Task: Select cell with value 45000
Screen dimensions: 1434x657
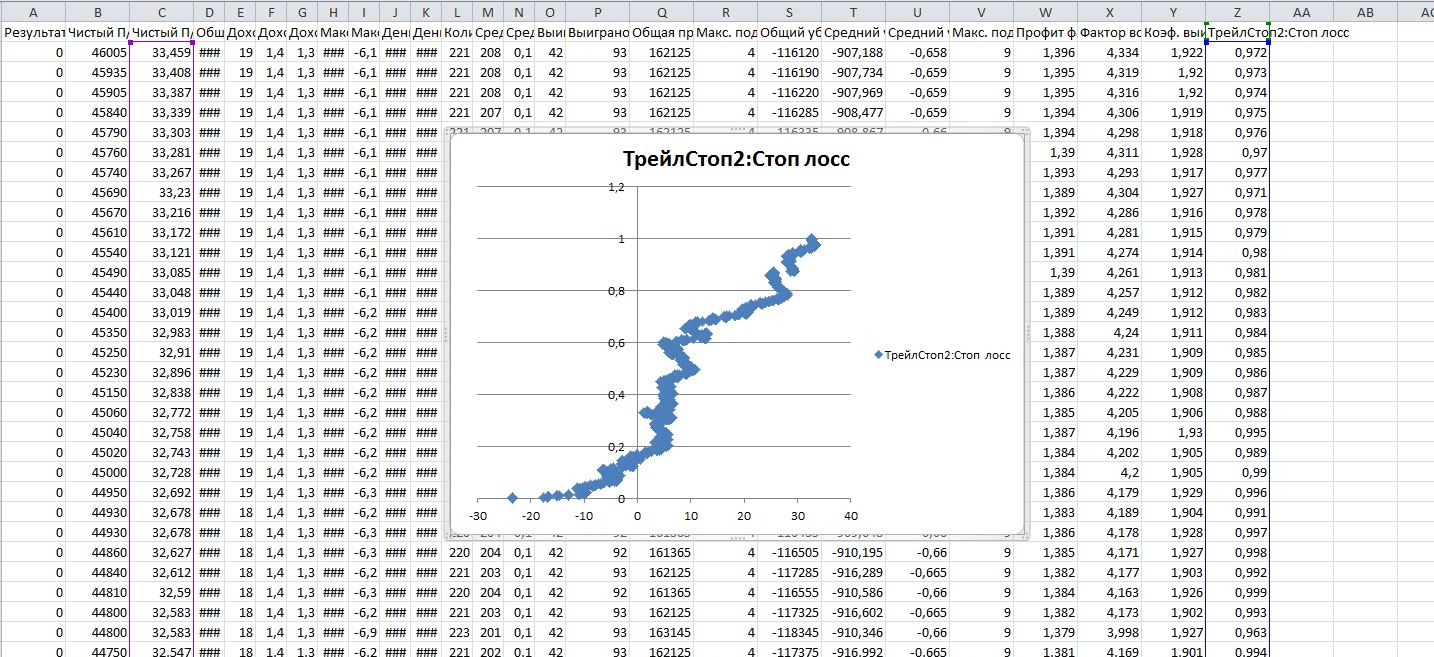Action: coord(98,472)
